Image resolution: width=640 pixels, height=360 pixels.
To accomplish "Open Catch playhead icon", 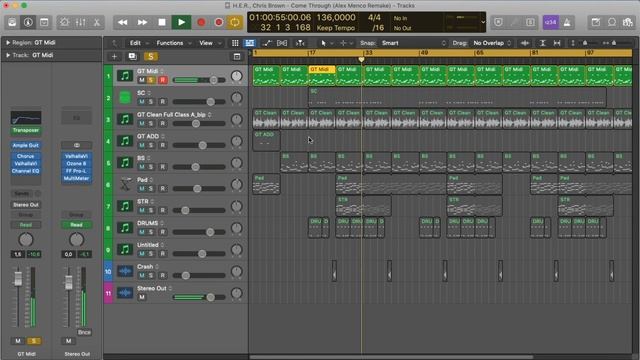I will tap(300, 43).
